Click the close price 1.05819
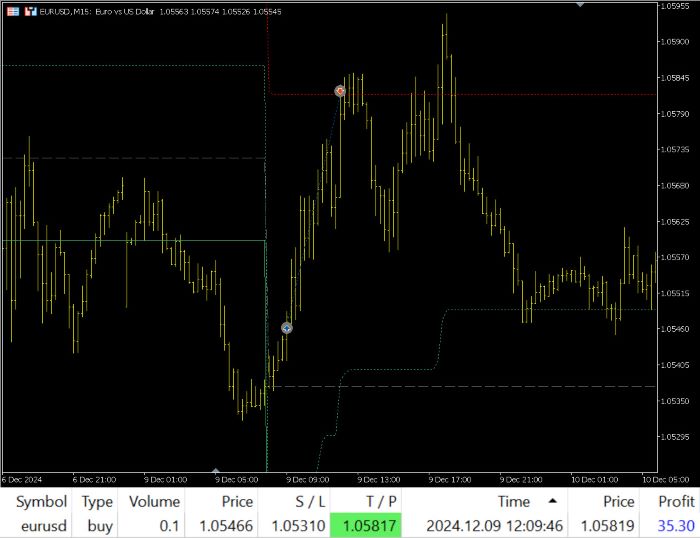Image resolution: width=700 pixels, height=538 pixels. (608, 526)
